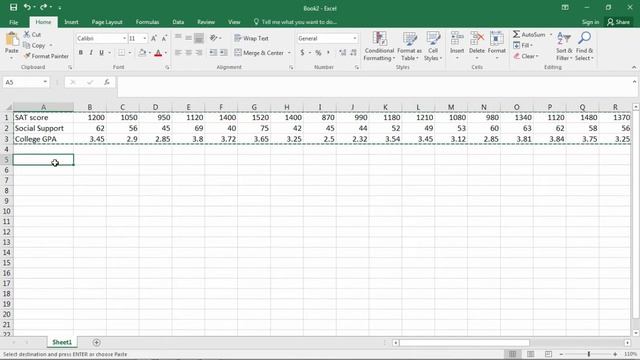Click the Save icon in title bar
This screenshot has width=640, height=360.
13,7
